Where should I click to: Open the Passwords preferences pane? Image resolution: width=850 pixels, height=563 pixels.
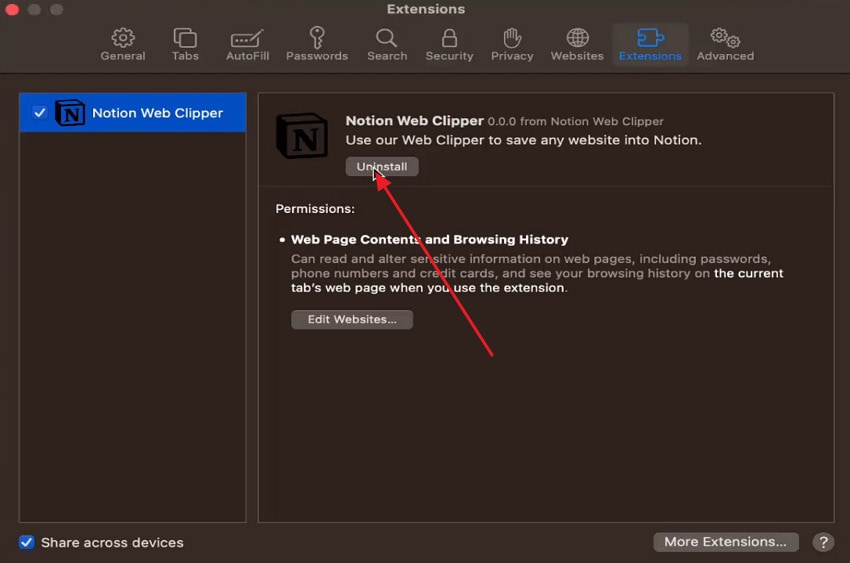click(317, 44)
